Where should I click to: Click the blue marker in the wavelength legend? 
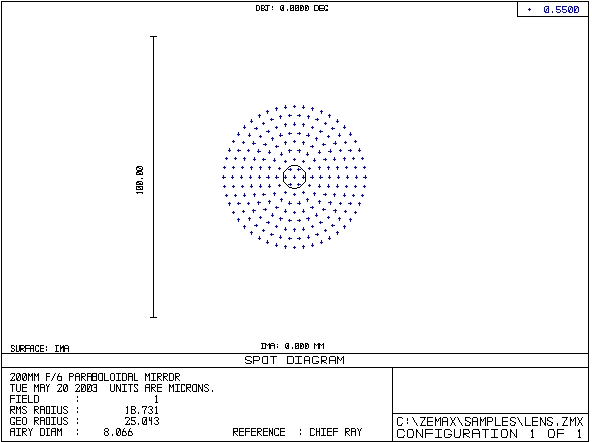(x=529, y=10)
